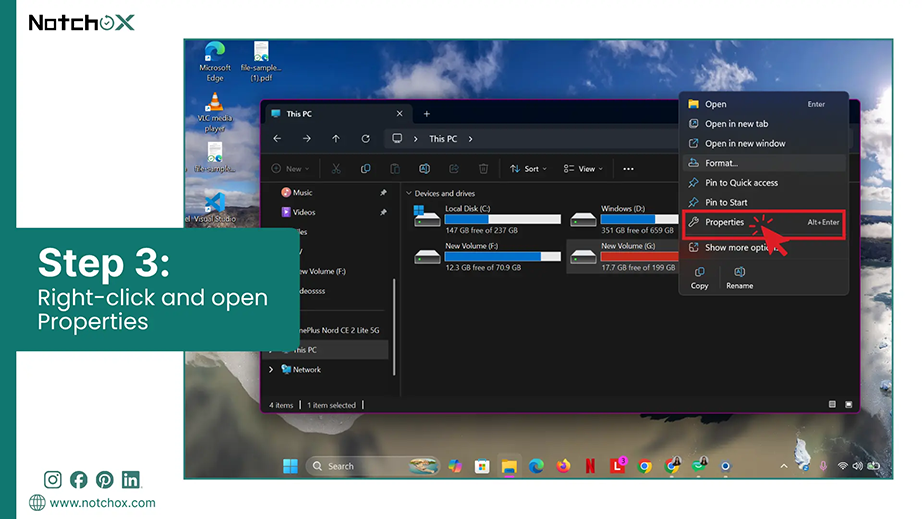Open the Windows Start menu
The width and height of the screenshot is (922, 519).
(290, 466)
